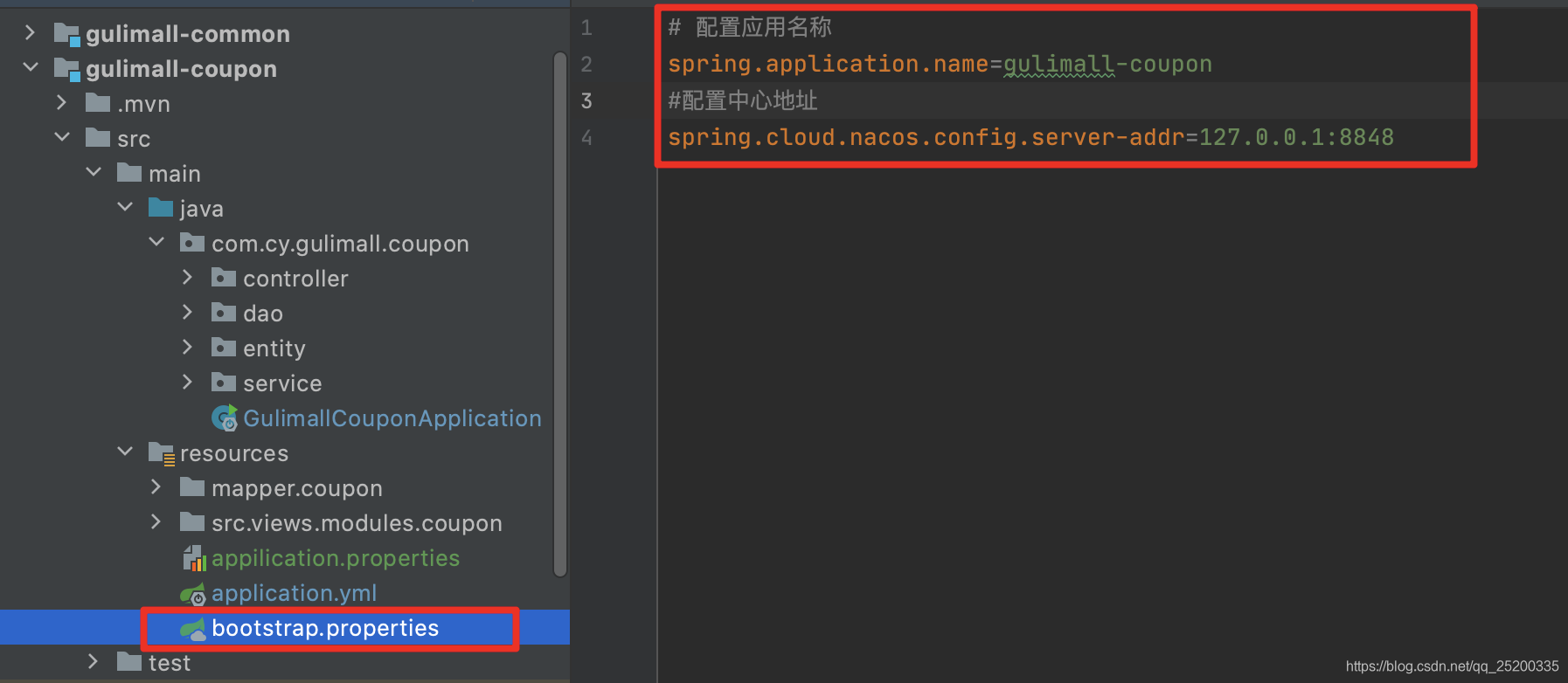Screen dimensions: 1568x683
Task: Select bootstrap.properties file
Action: 325,628
